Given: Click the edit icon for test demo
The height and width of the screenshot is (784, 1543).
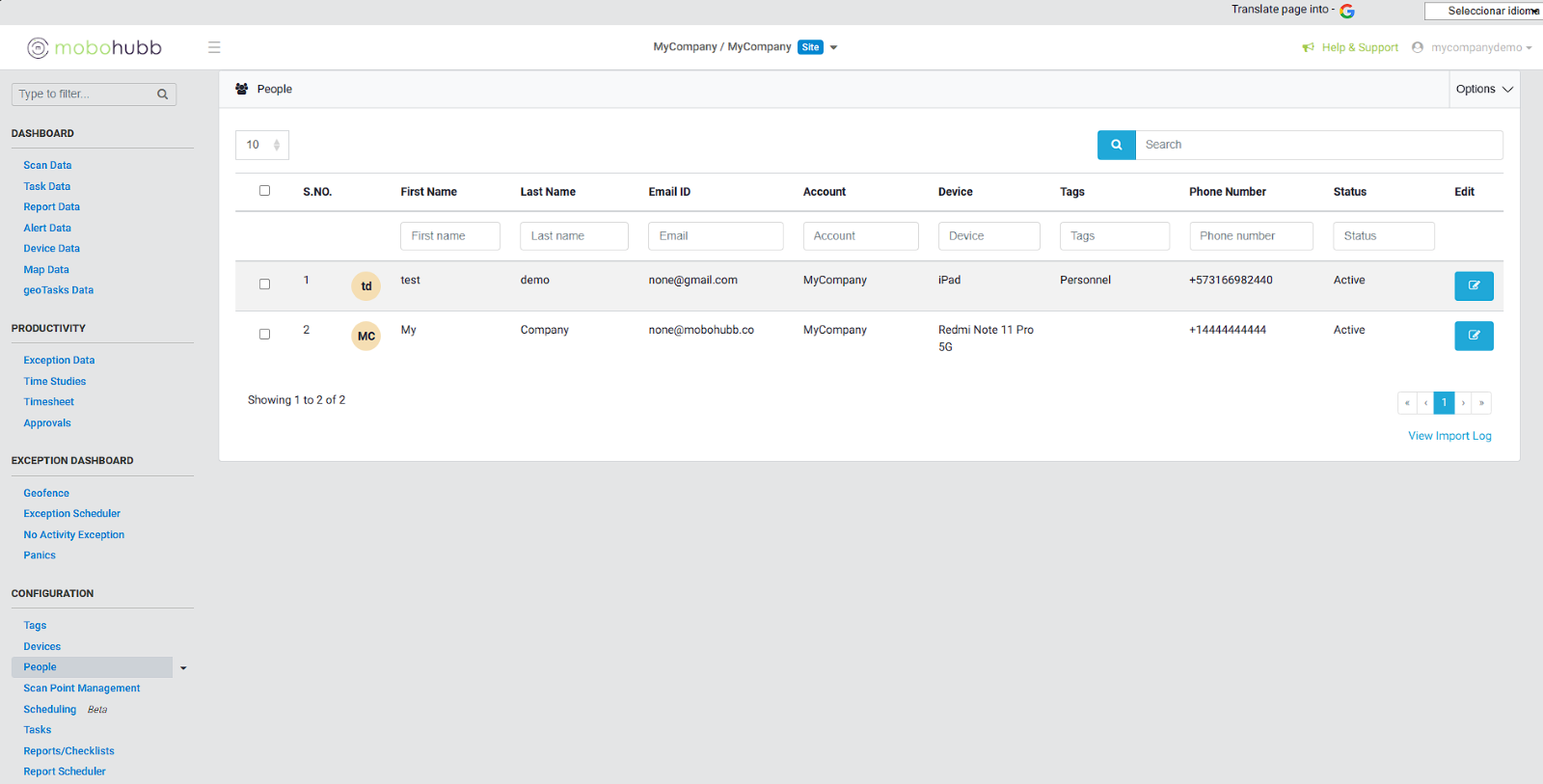Looking at the screenshot, I should (x=1473, y=285).
